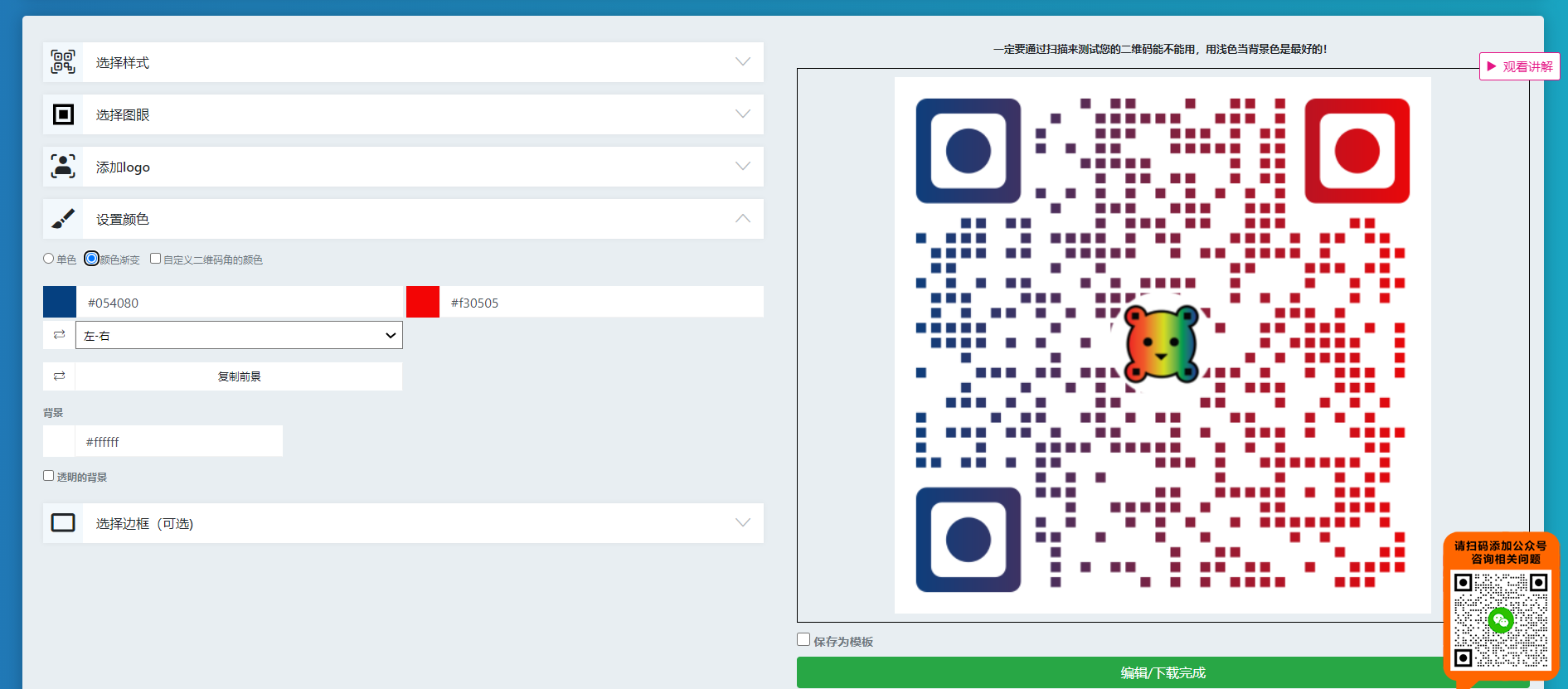This screenshot has height=689, width=1568.
Task: Click the frame rectangle icon beside 选择边框
Action: click(x=63, y=523)
